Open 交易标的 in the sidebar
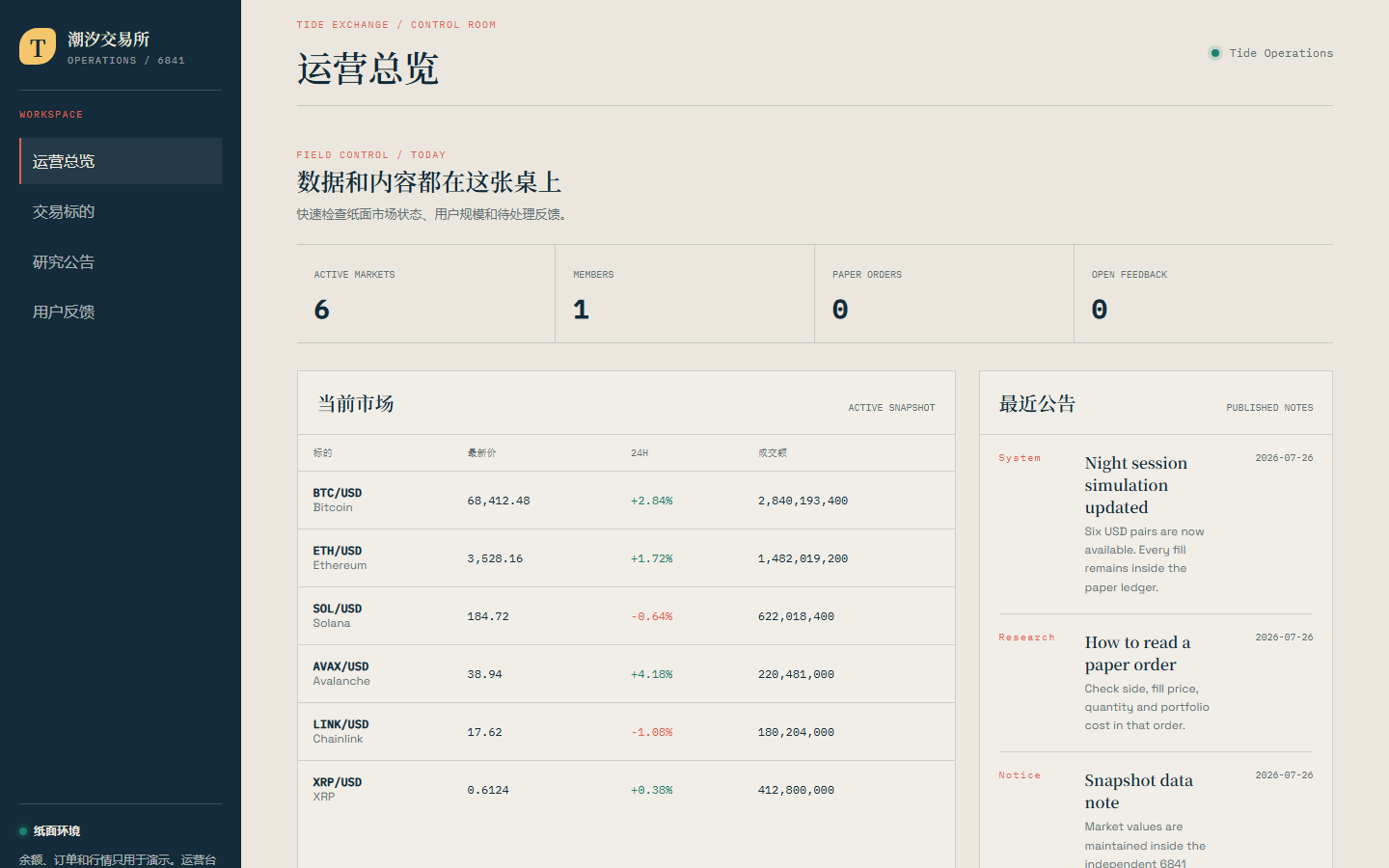 point(121,211)
